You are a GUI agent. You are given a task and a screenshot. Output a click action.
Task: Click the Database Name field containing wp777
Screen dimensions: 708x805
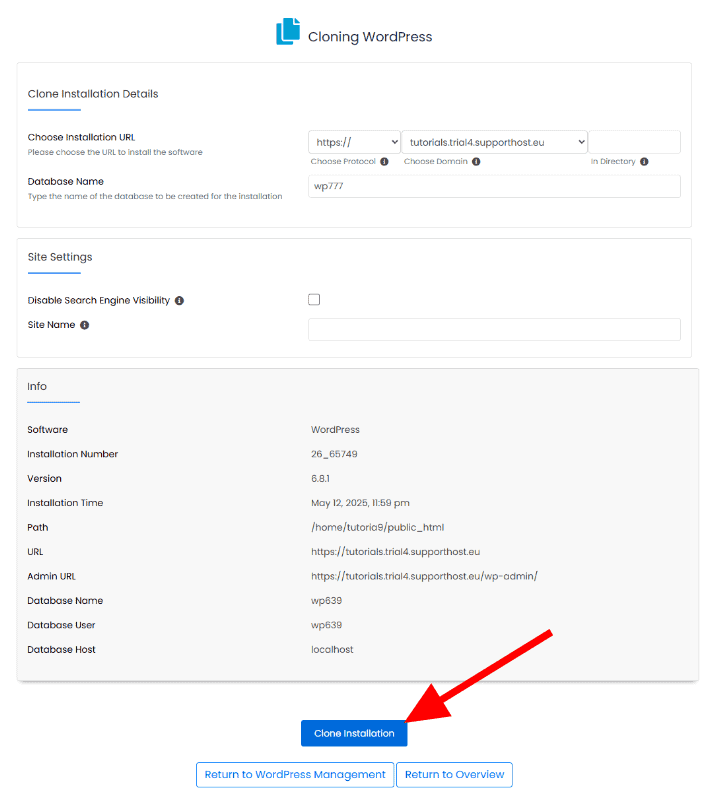(494, 186)
